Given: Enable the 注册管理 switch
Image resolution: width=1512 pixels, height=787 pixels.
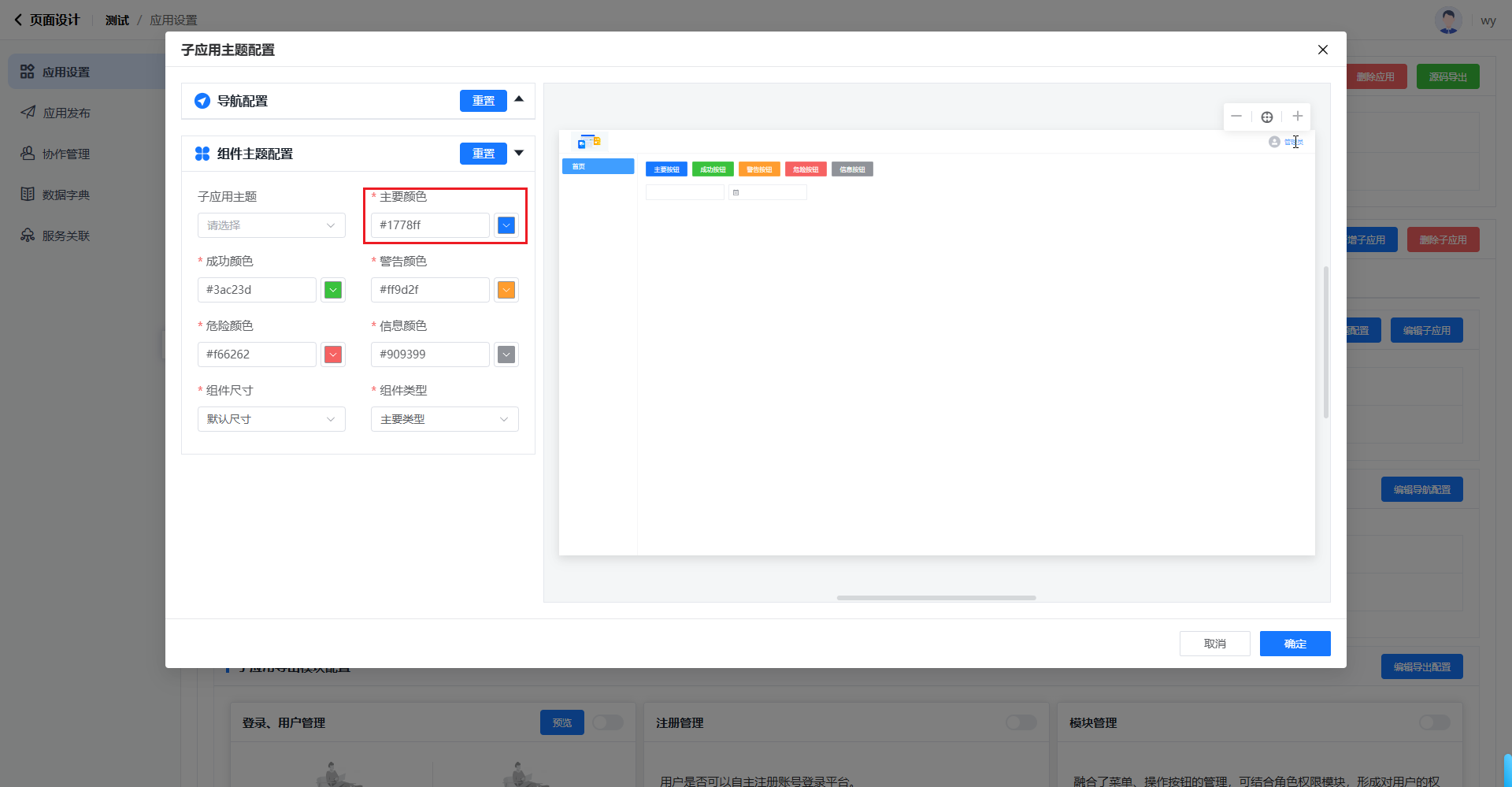Looking at the screenshot, I should 1021,722.
